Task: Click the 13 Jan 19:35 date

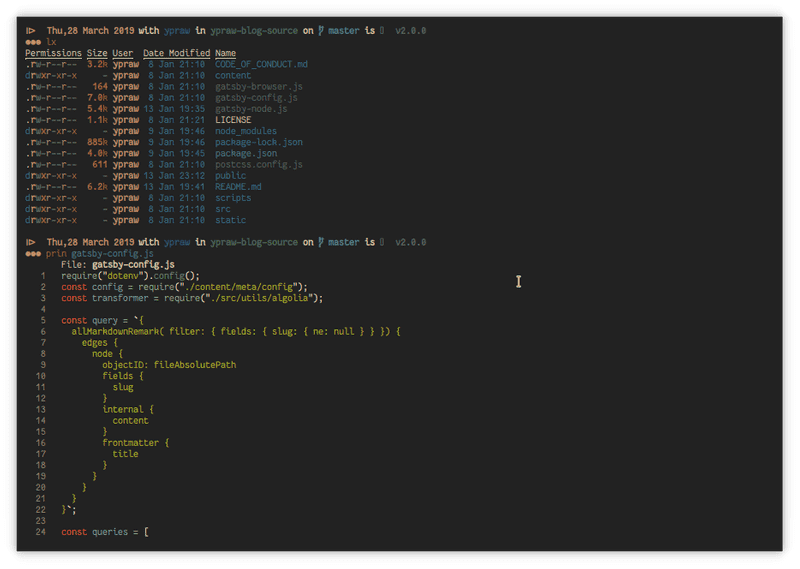Action: (174, 109)
